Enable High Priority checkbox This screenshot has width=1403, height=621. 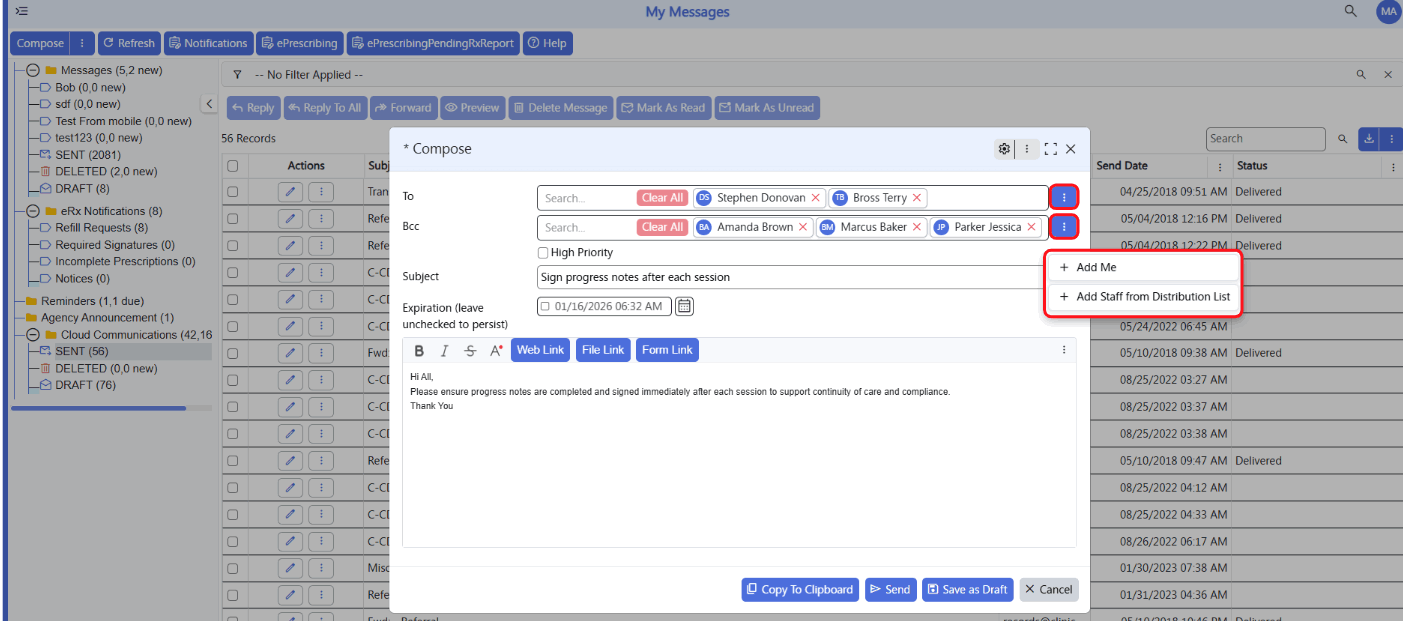pyautogui.click(x=543, y=253)
